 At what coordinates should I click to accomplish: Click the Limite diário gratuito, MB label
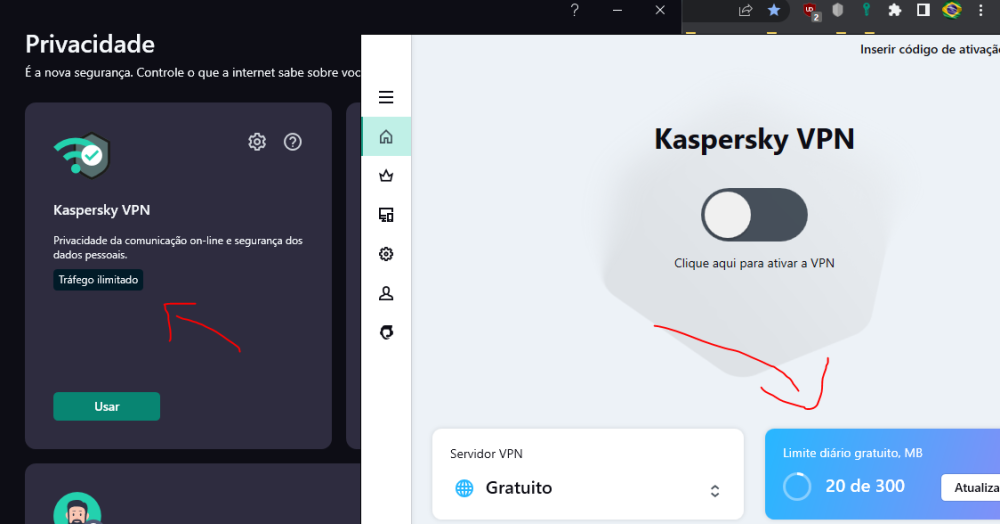pos(853,453)
